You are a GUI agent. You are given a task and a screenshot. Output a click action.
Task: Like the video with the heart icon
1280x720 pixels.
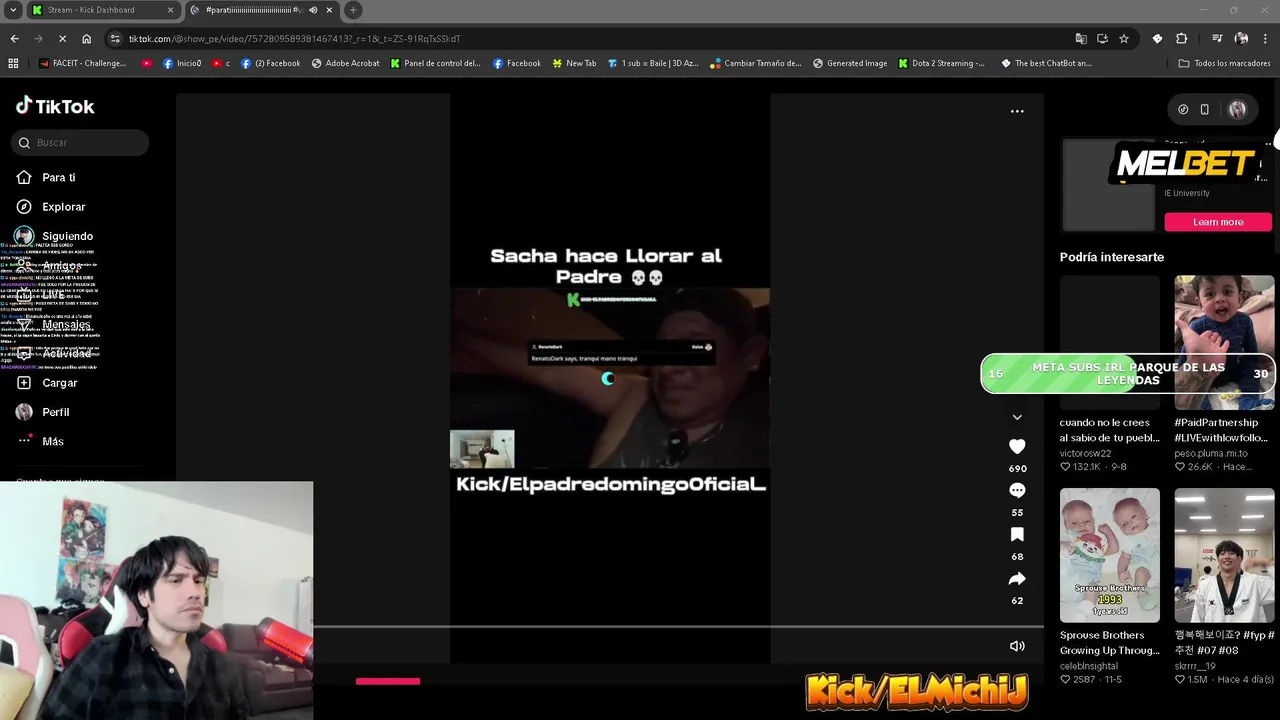pyautogui.click(x=1017, y=446)
